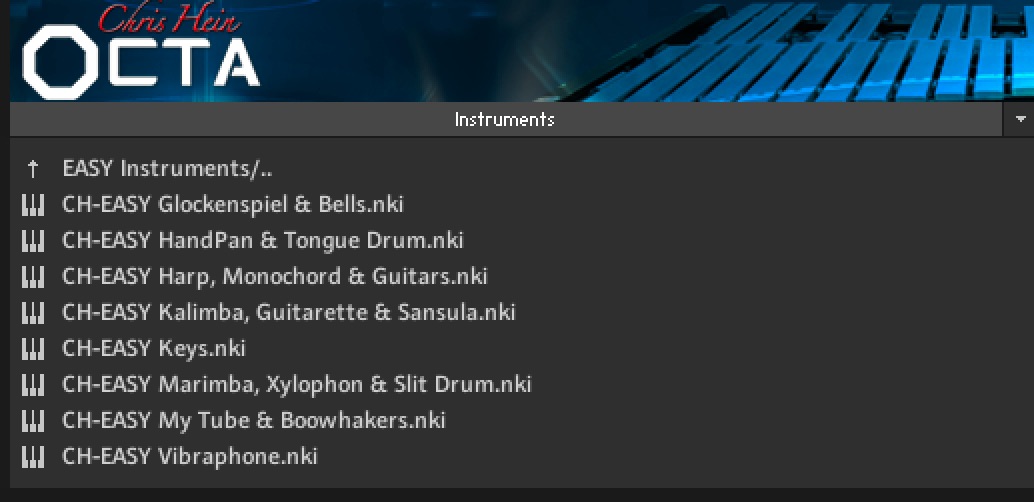Click the keyboard icon beside My Tube & Boowhakers
The height and width of the screenshot is (502, 1034).
coord(33,420)
